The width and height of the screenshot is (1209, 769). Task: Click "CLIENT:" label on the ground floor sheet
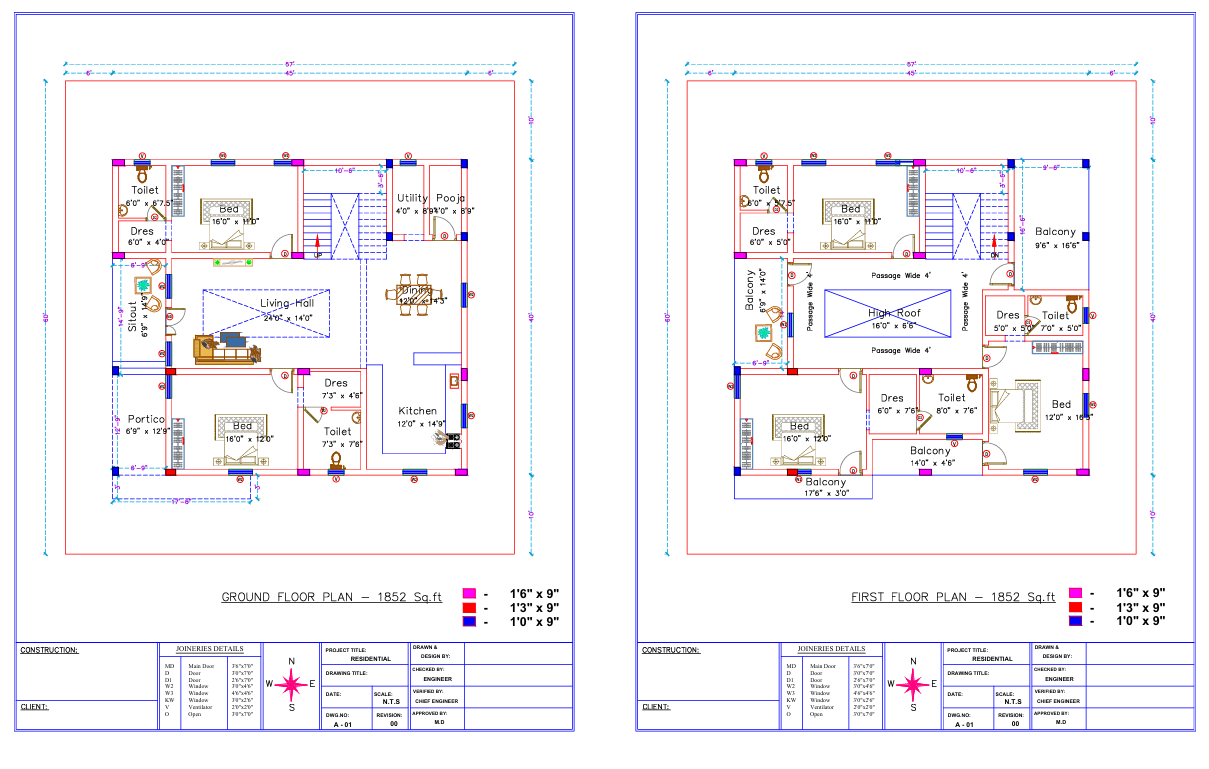(35, 707)
